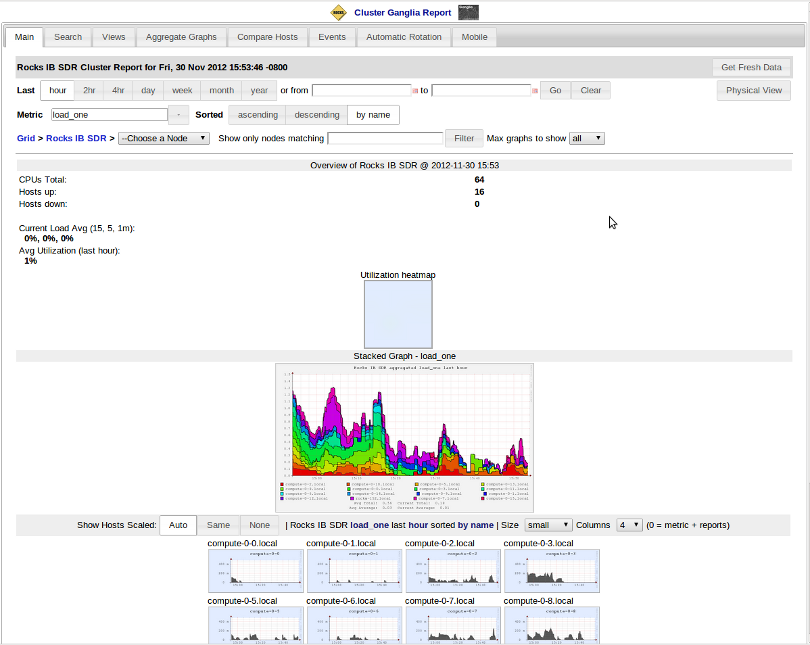Open the Size dropdown set to small
Image resolution: width=810 pixels, height=645 pixels.
click(548, 525)
